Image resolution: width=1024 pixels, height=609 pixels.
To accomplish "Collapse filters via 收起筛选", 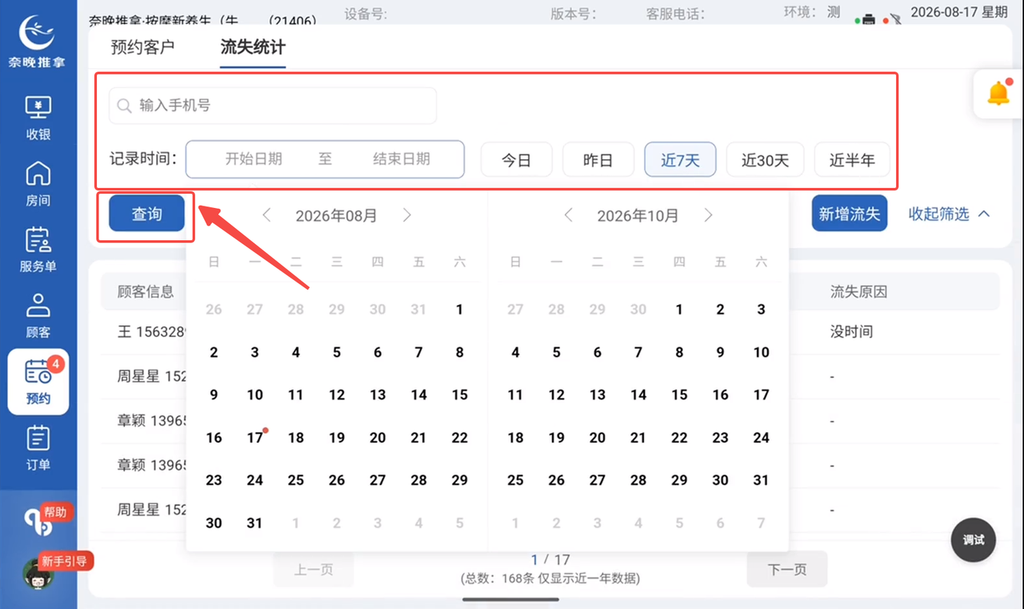I will (x=949, y=213).
